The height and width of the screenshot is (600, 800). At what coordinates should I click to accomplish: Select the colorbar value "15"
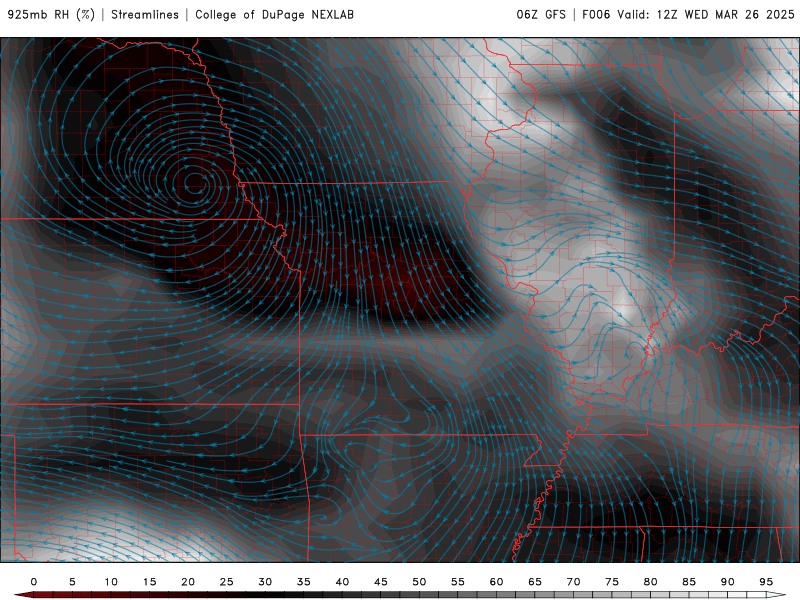tap(149, 582)
